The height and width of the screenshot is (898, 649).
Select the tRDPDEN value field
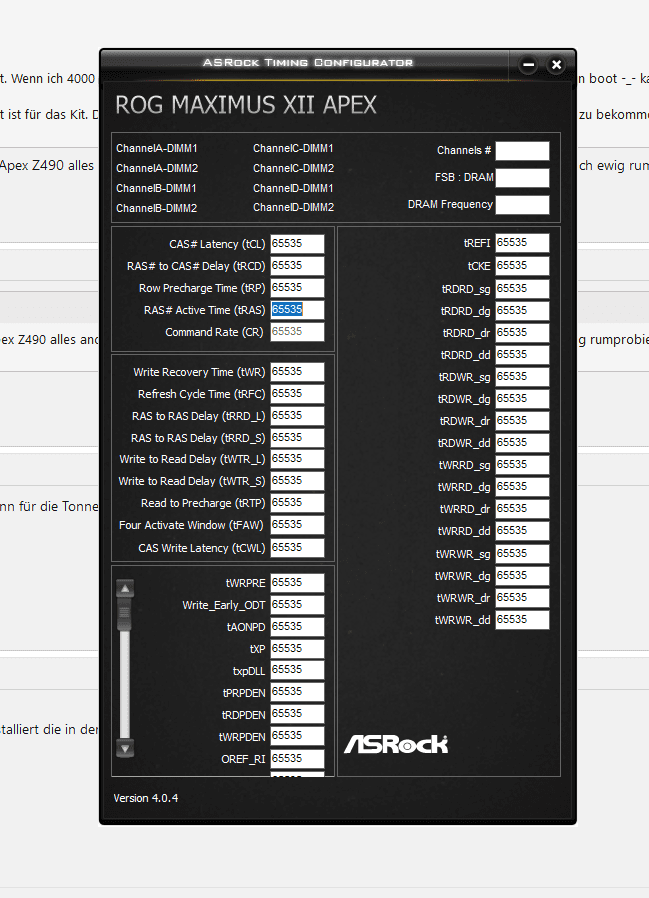coord(297,714)
